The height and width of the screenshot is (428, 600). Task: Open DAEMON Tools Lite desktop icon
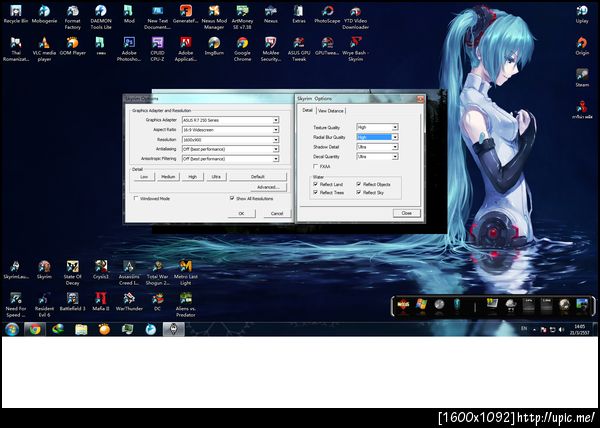coord(101,17)
